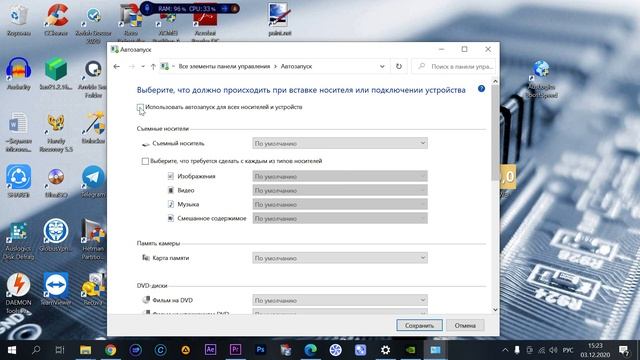Select the Audacity desktop icon
Viewport: 640px width, 360px height.
coord(18,73)
